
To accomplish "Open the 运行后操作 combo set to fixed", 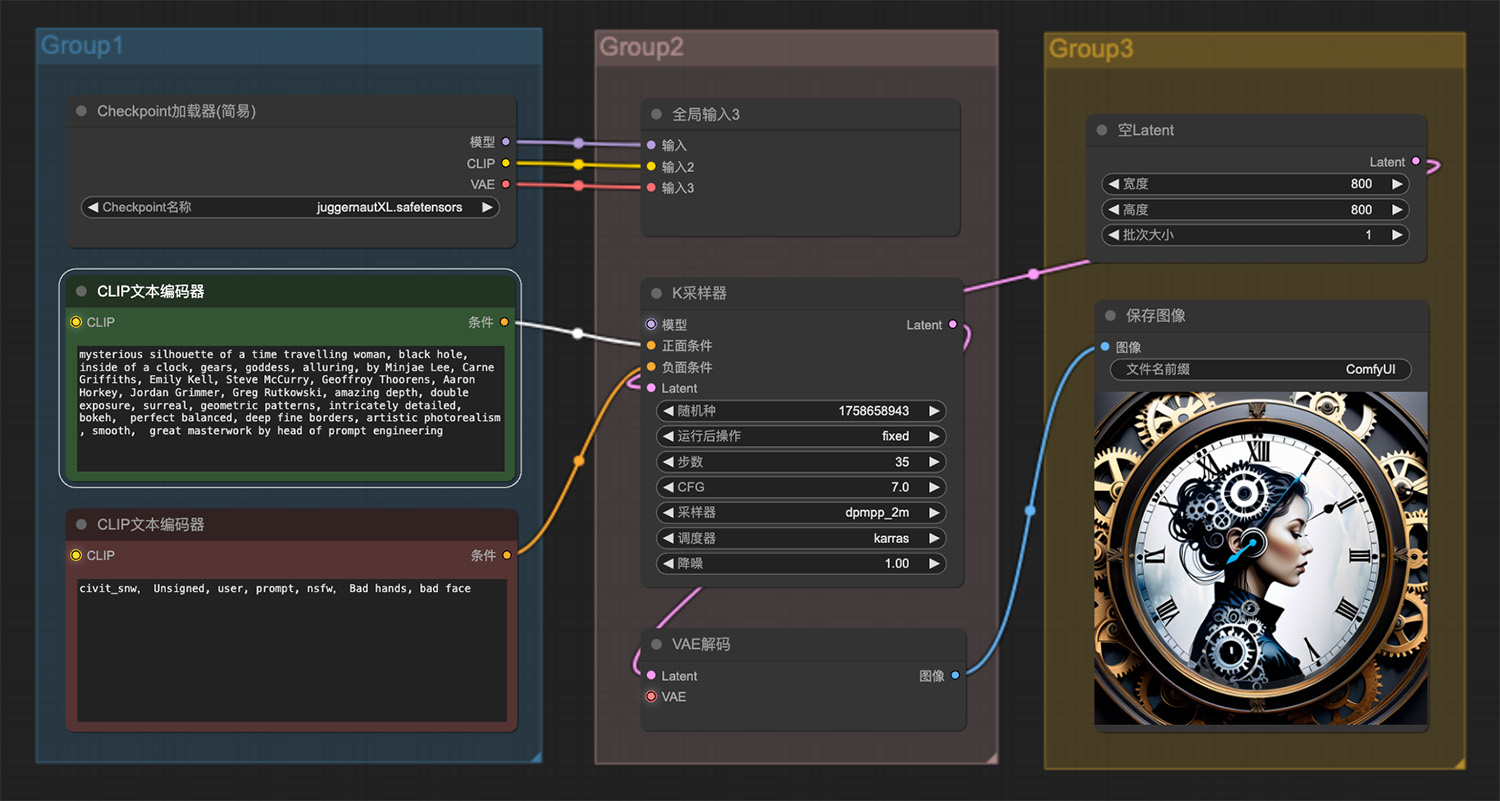I will click(801, 436).
